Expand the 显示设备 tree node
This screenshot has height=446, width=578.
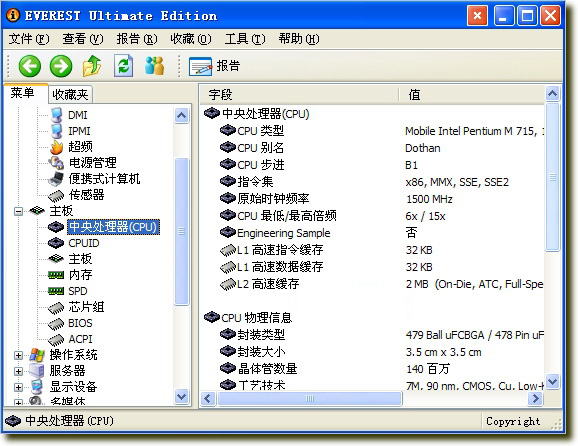coord(18,387)
